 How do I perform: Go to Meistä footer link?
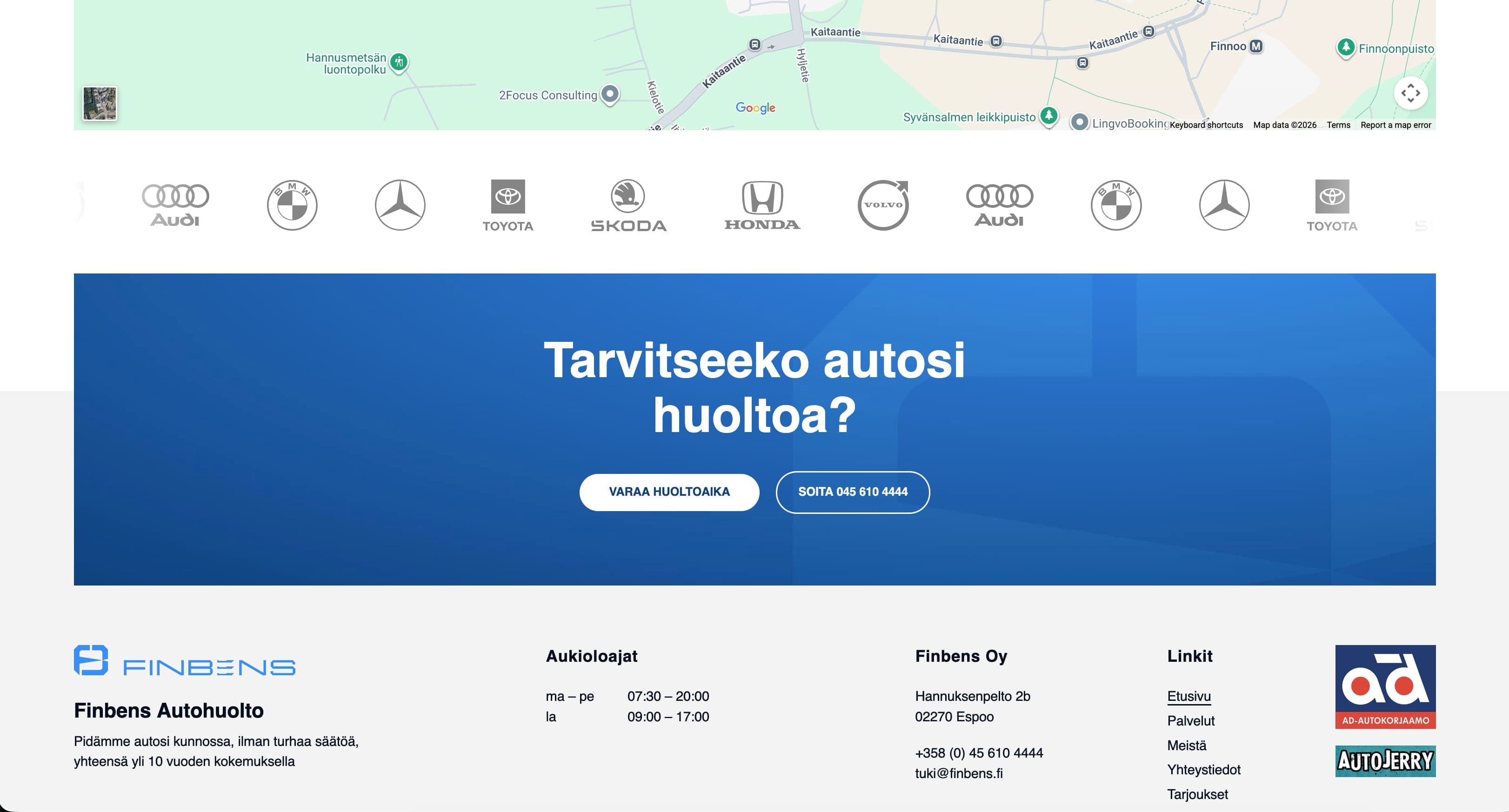point(1186,745)
